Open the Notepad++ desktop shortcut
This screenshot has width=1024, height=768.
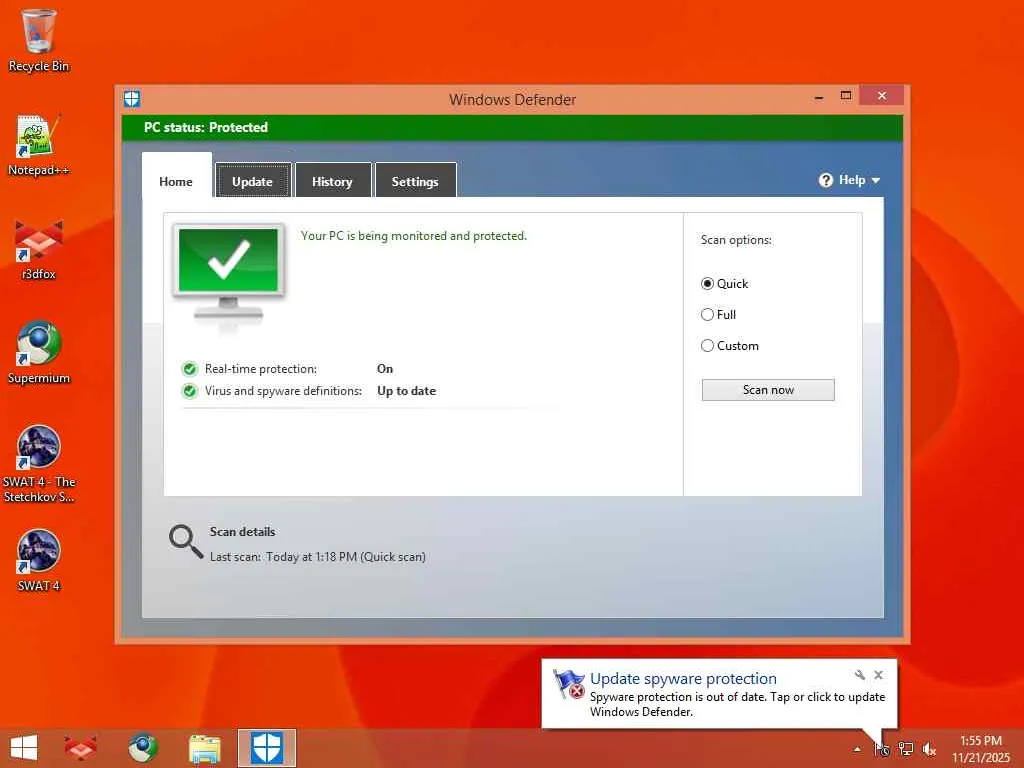pos(39,145)
